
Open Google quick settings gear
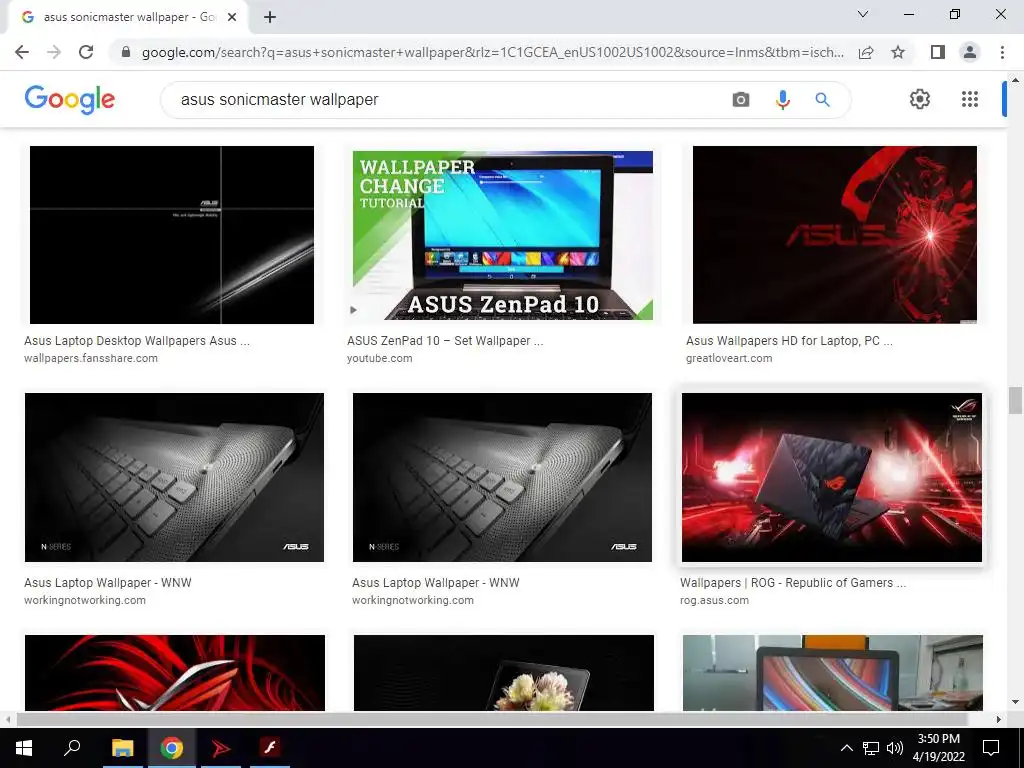point(920,99)
